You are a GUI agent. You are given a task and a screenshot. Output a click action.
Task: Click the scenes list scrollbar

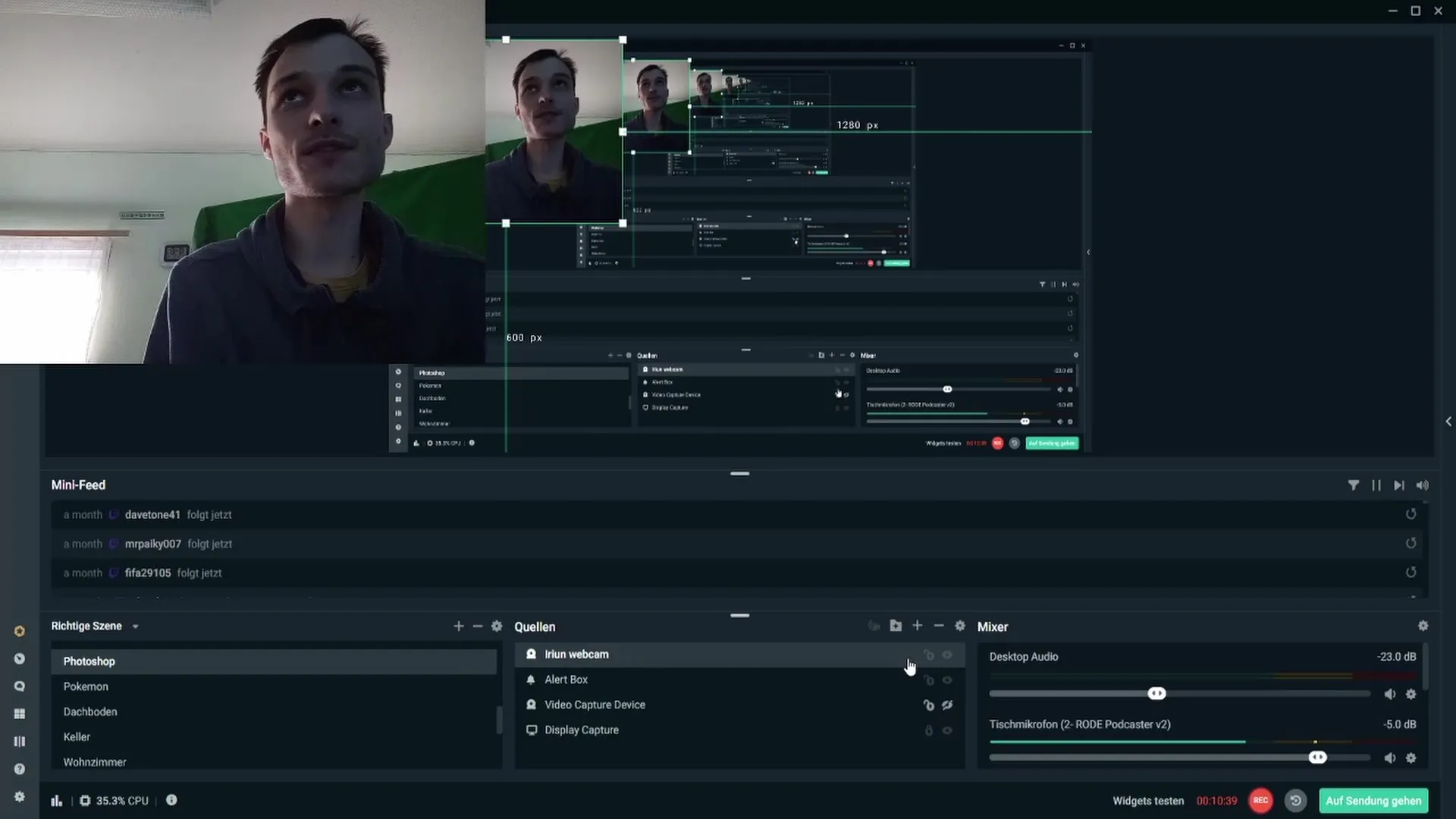click(499, 720)
